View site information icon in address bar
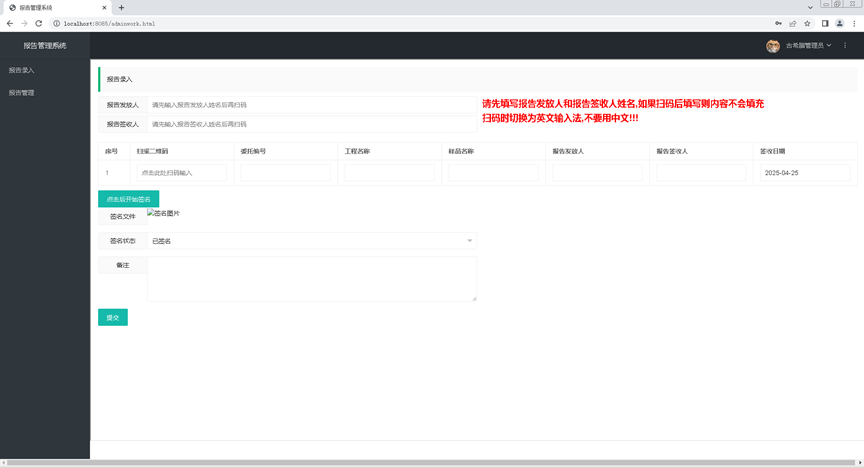This screenshot has width=864, height=468. point(56,24)
